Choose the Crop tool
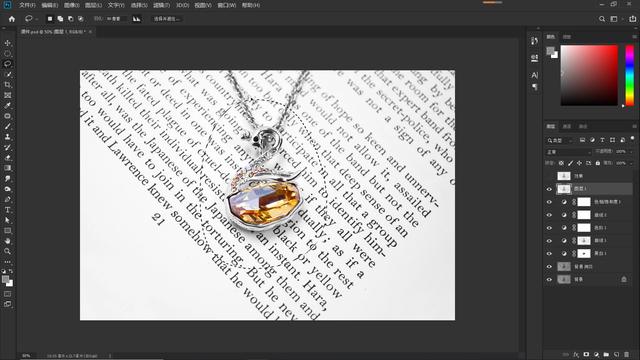This screenshot has width=640, height=360. coord(8,85)
